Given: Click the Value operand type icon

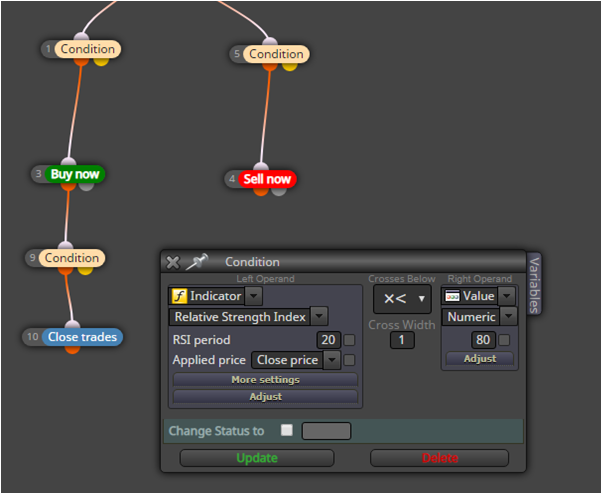Looking at the screenshot, I should (x=452, y=296).
